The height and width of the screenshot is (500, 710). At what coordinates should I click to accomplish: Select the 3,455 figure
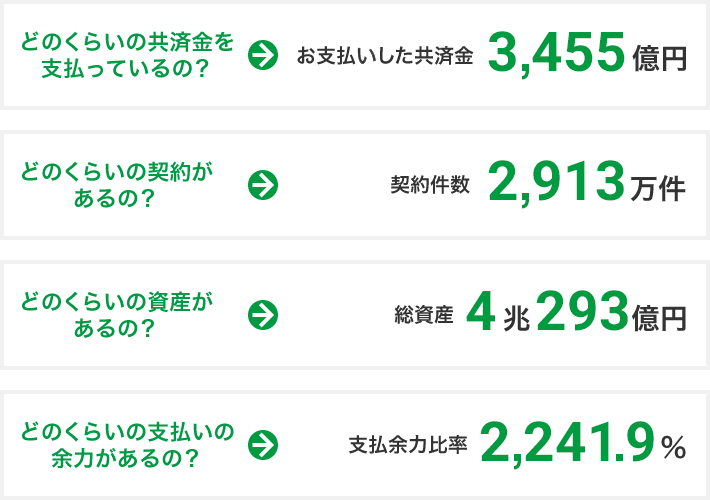557,55
